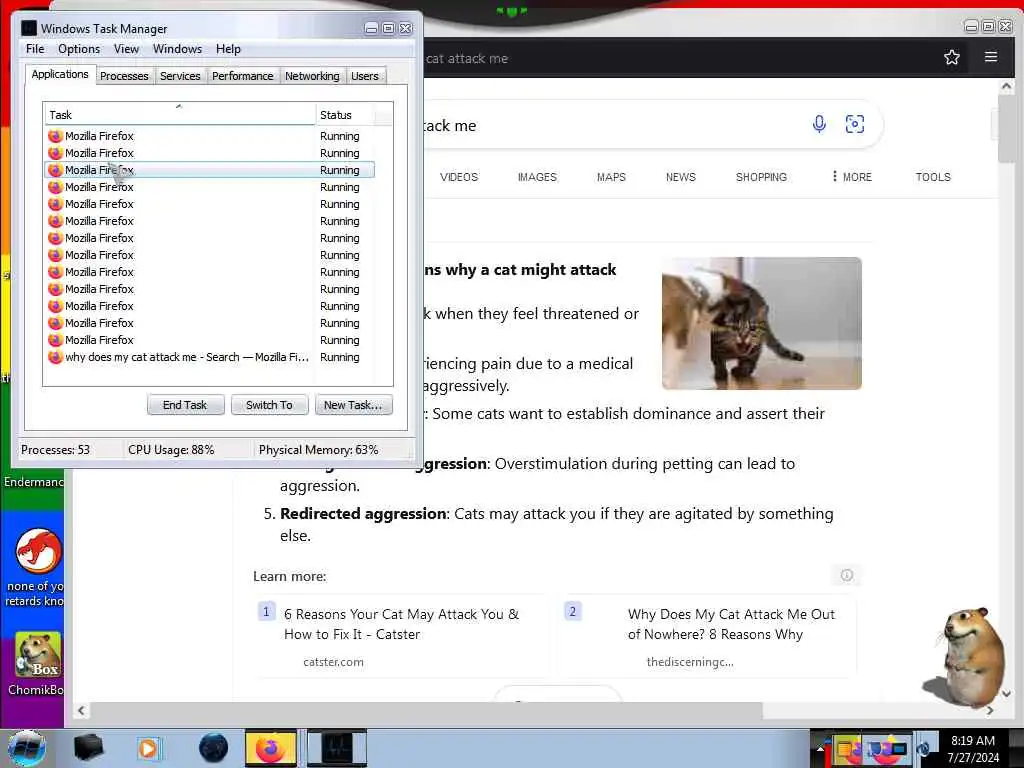The height and width of the screenshot is (768, 1024).
Task: Open the VIDEOS search tab
Action: [459, 177]
